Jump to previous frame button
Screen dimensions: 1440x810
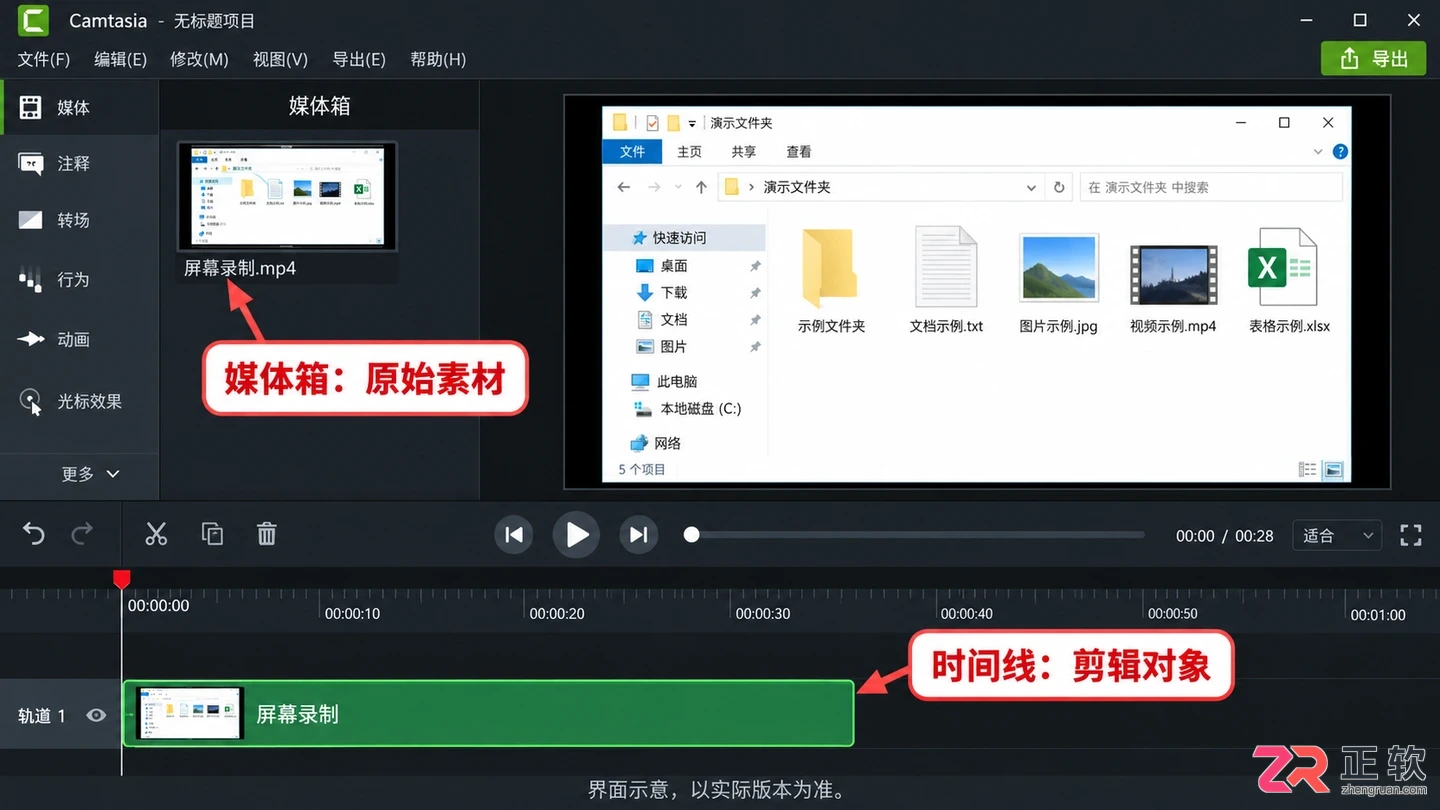click(x=514, y=535)
